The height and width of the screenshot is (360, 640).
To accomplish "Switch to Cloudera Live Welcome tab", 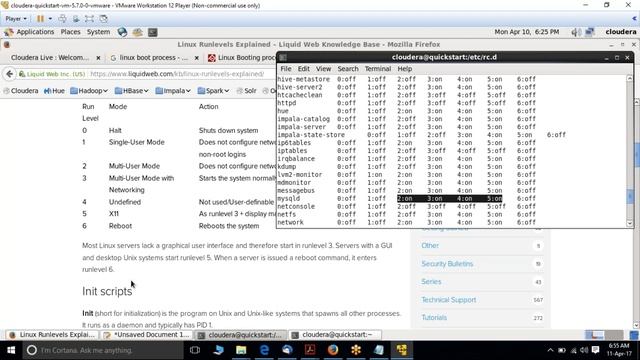I will click(x=50, y=58).
